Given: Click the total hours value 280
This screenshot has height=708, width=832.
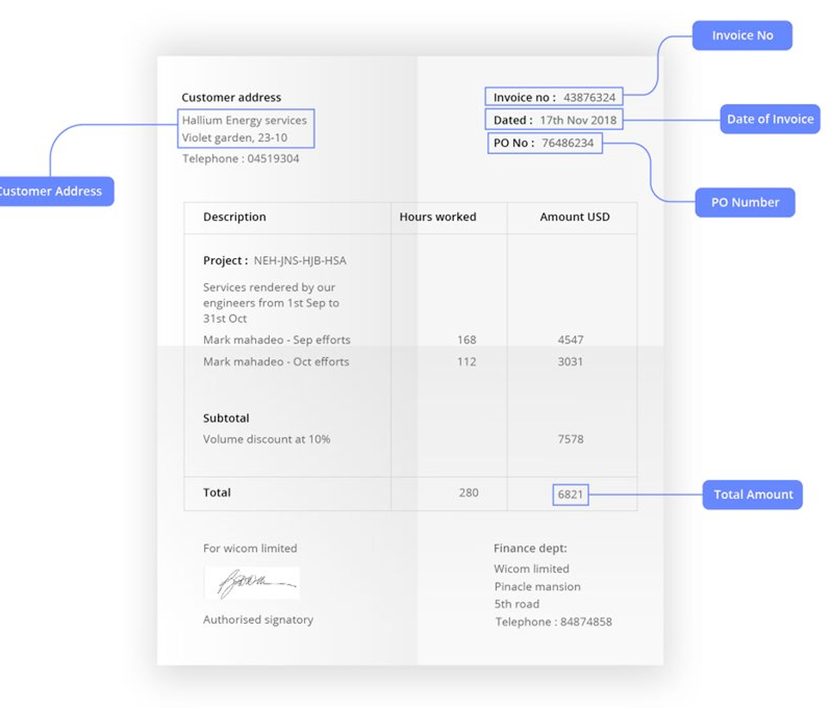Looking at the screenshot, I should [x=467, y=493].
